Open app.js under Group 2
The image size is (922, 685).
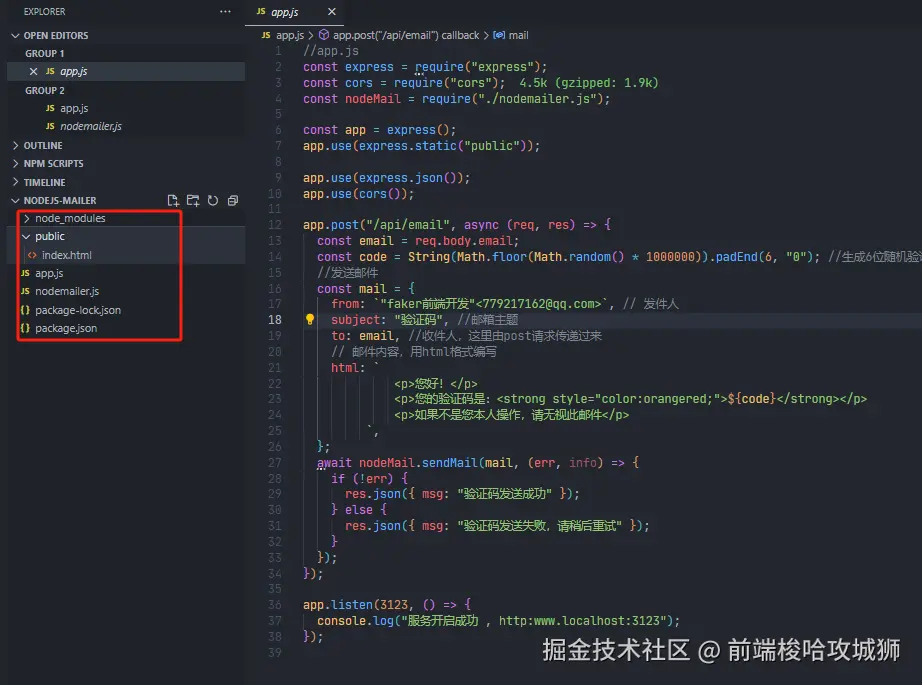(74, 108)
